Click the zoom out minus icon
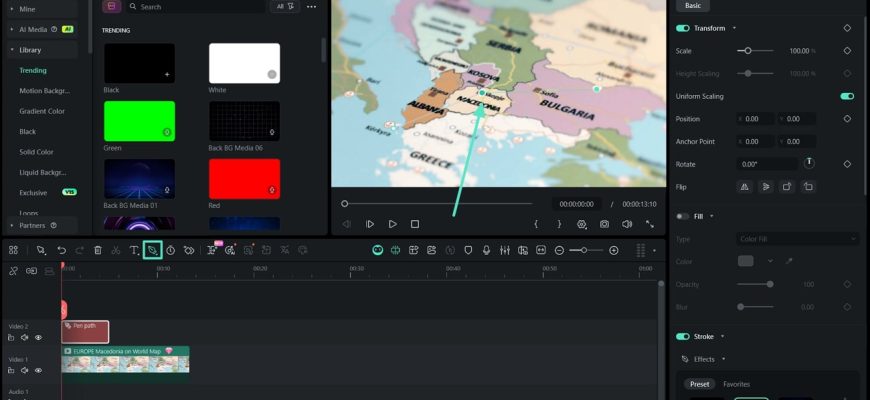The image size is (870, 400). (x=559, y=251)
